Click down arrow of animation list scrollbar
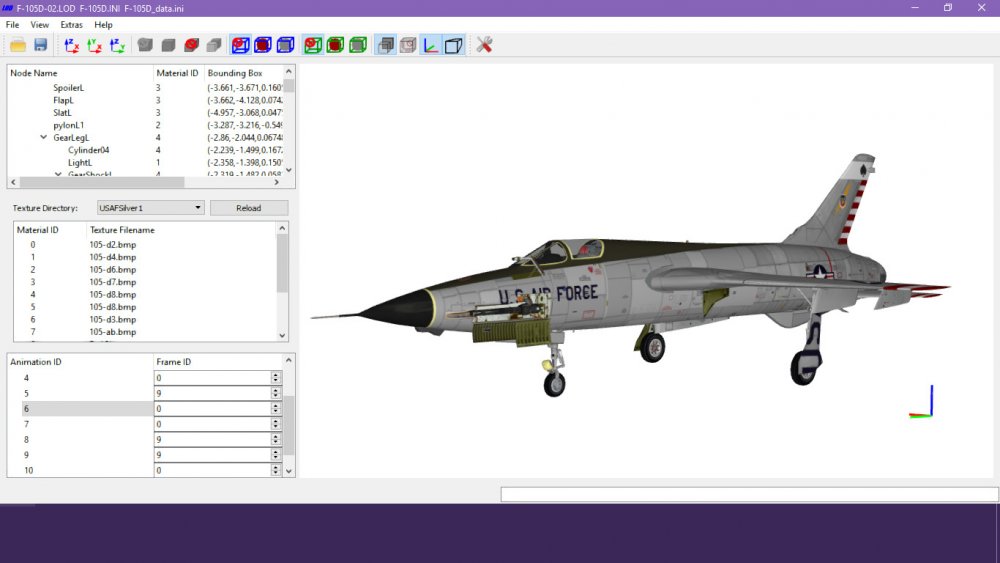1000x563 pixels. (289, 471)
